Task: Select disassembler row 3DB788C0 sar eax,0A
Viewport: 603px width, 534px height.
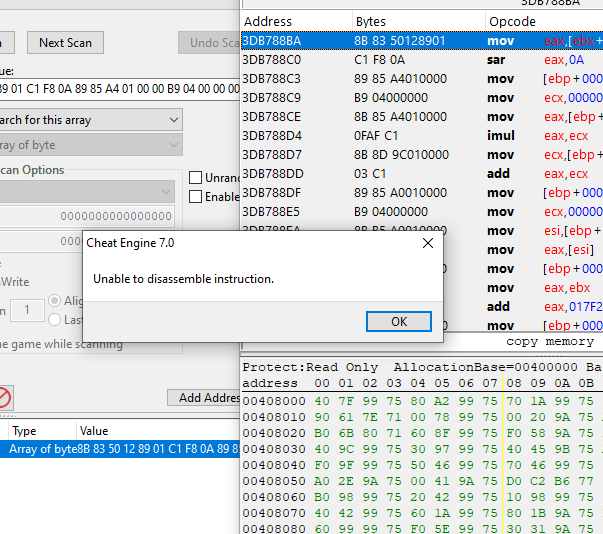Action: click(x=422, y=60)
